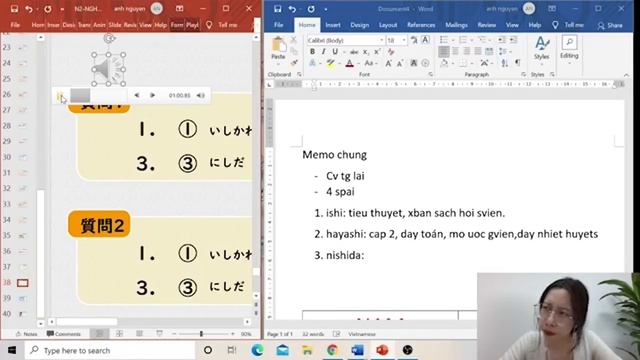This screenshot has height=360, width=640.
Task: Toggle Bold formatting in Word
Action: (312, 52)
